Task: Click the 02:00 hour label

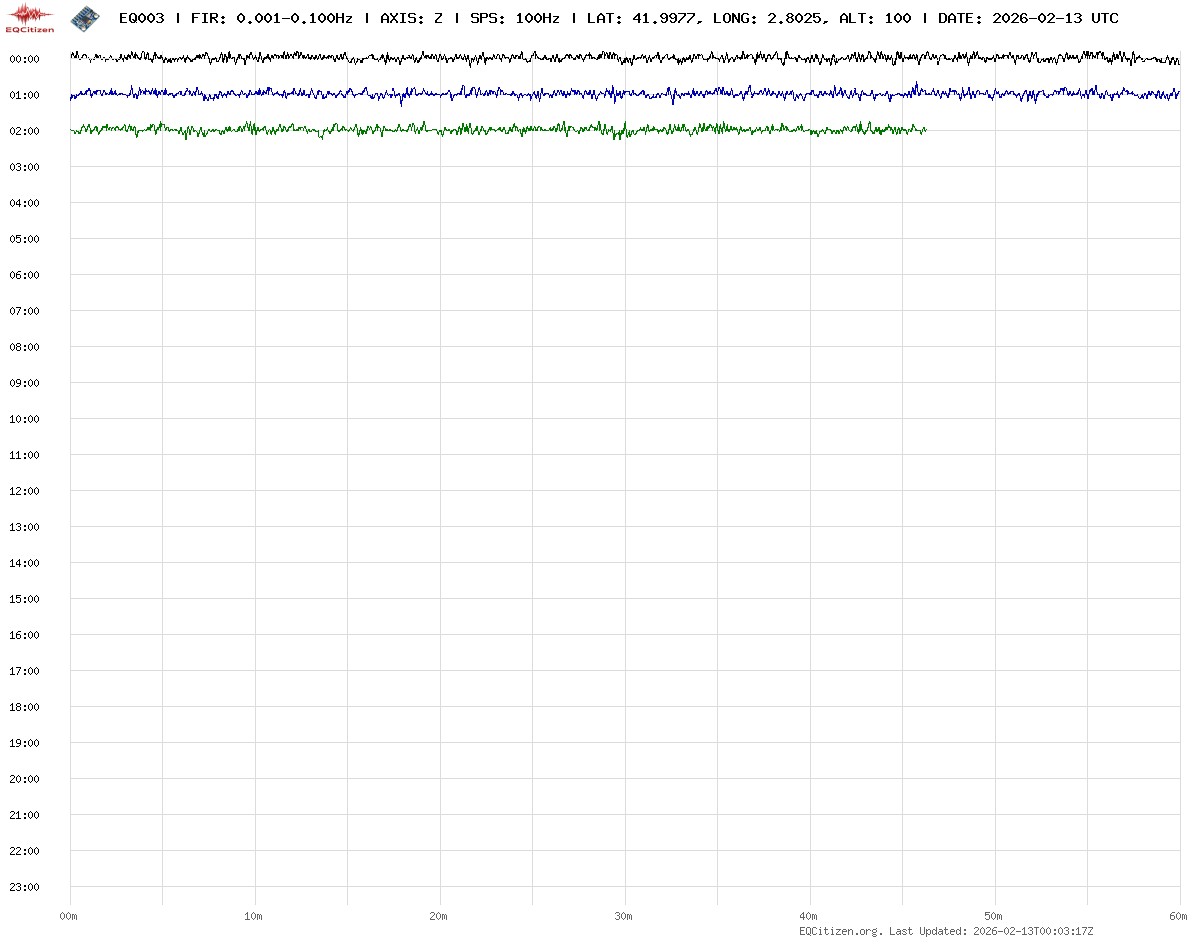Action: 24,131
